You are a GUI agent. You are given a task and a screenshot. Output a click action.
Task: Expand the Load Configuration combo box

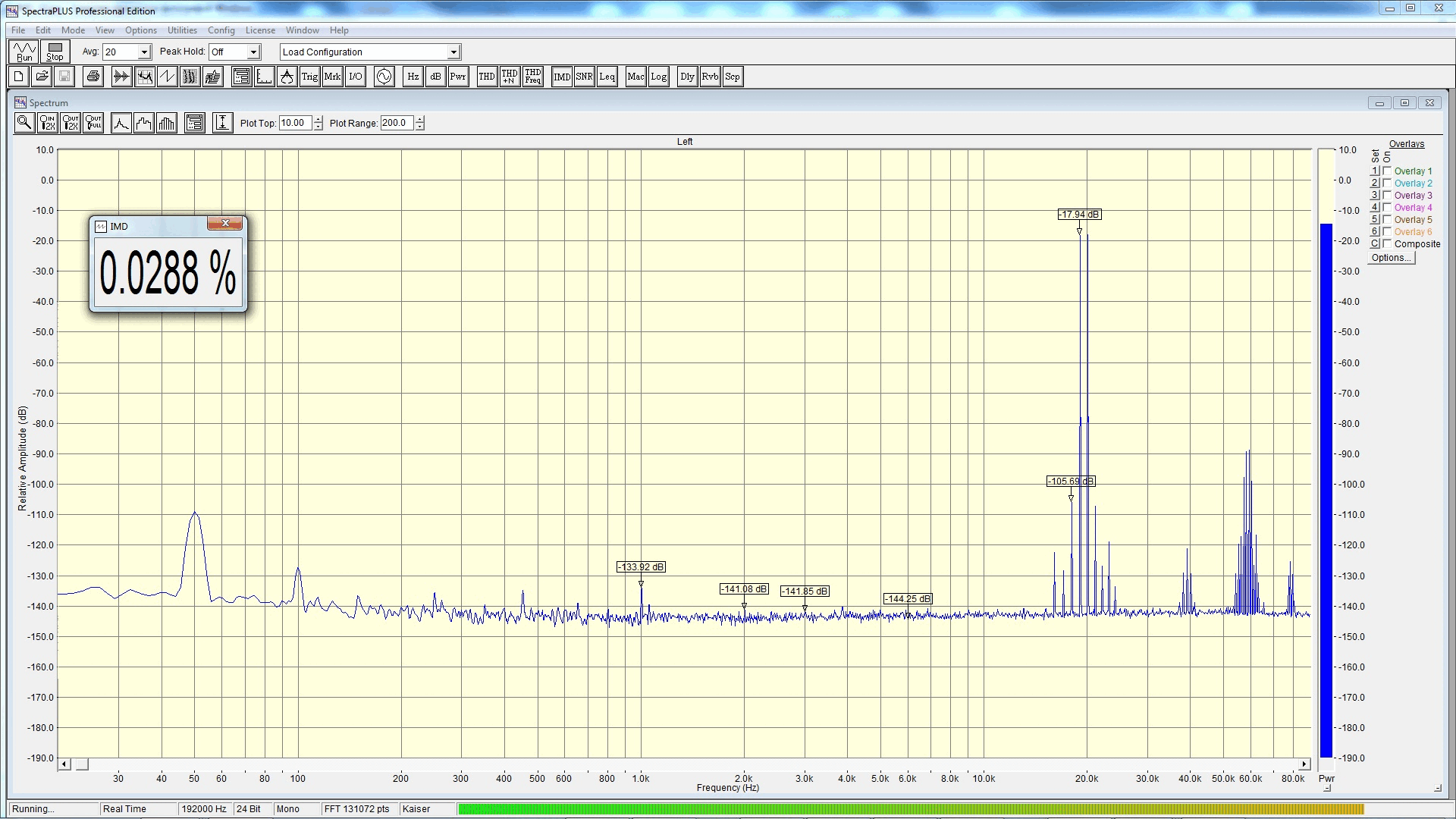[x=453, y=52]
